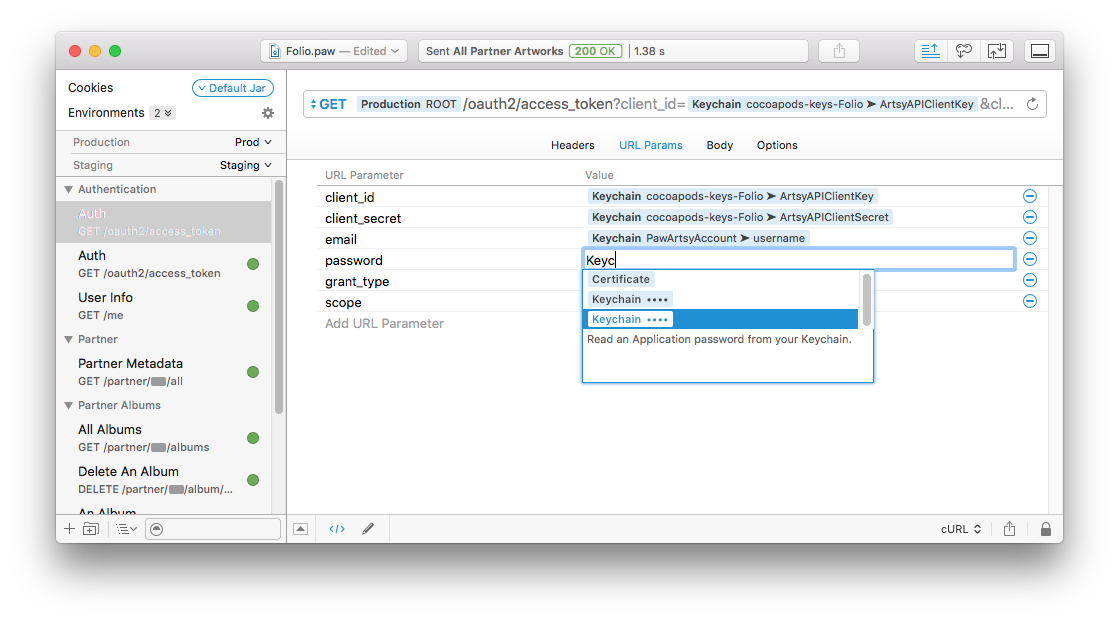This screenshot has height=623, width=1119.
Task: Change the GET HTTP method selector
Action: (x=328, y=104)
